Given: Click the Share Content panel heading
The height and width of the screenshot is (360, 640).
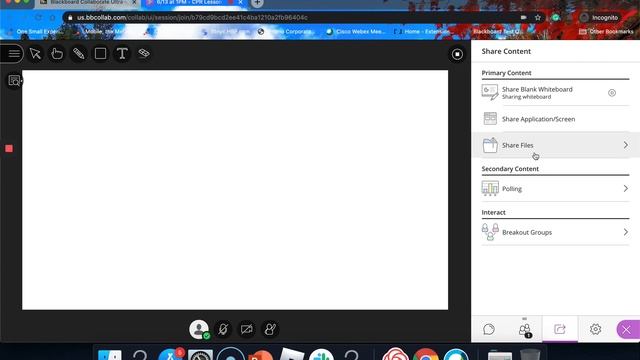Looking at the screenshot, I should pyautogui.click(x=506, y=51).
